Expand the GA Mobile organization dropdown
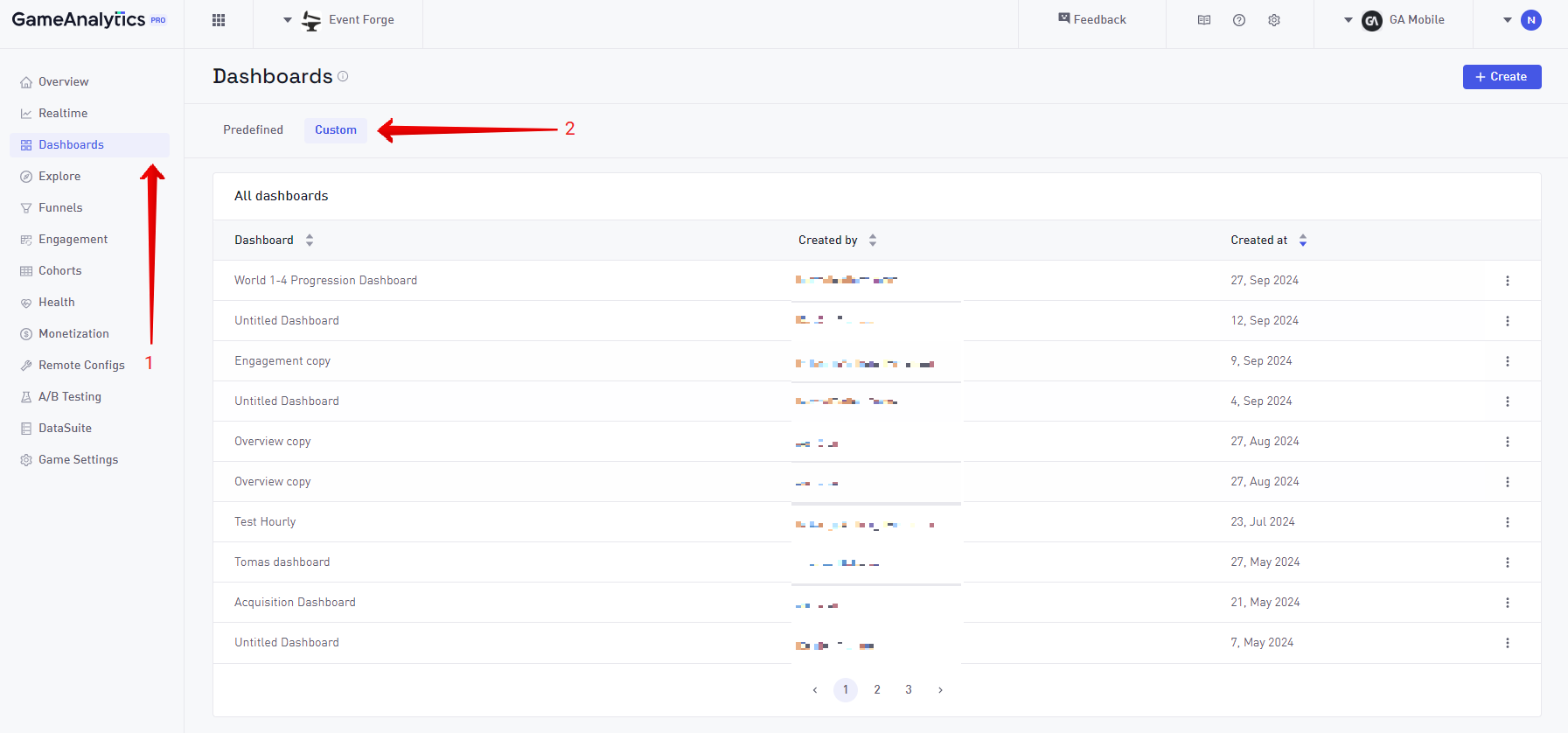 point(1348,20)
